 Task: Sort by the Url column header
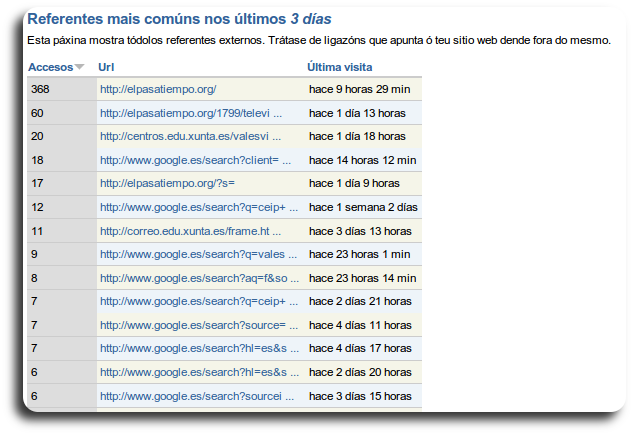click(106, 67)
